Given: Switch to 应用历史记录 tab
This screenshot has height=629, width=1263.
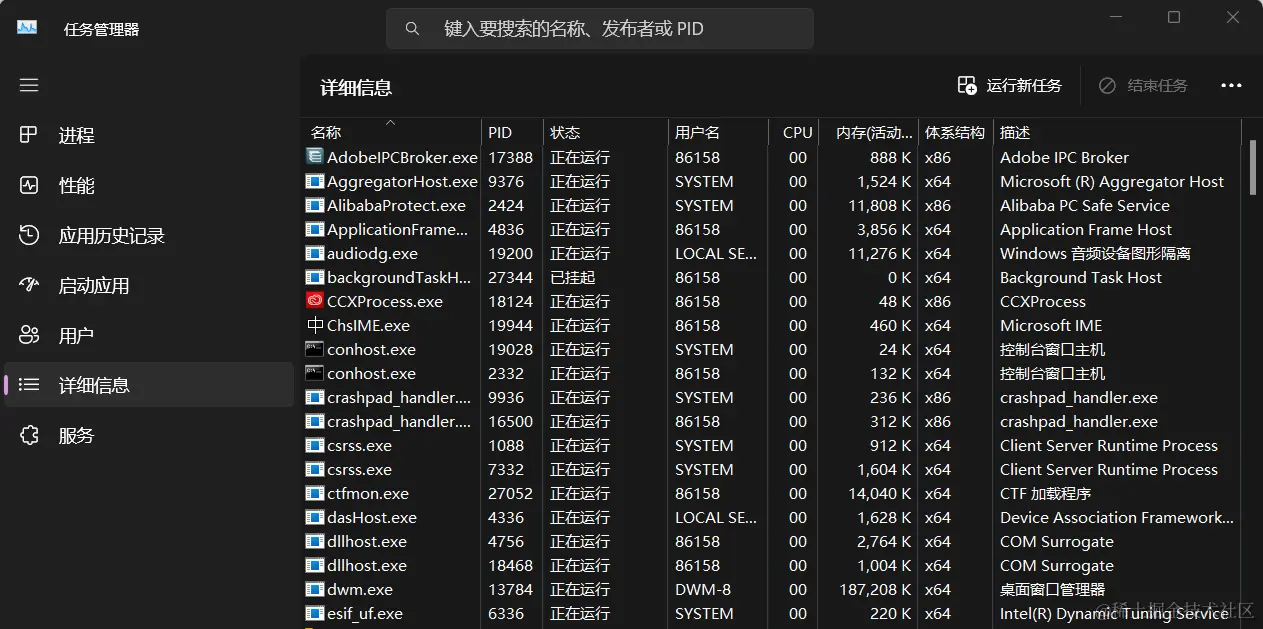Looking at the screenshot, I should point(149,235).
